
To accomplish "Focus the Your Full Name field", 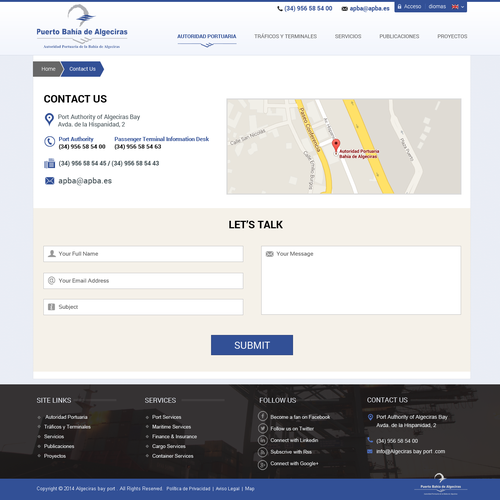I will (143, 254).
